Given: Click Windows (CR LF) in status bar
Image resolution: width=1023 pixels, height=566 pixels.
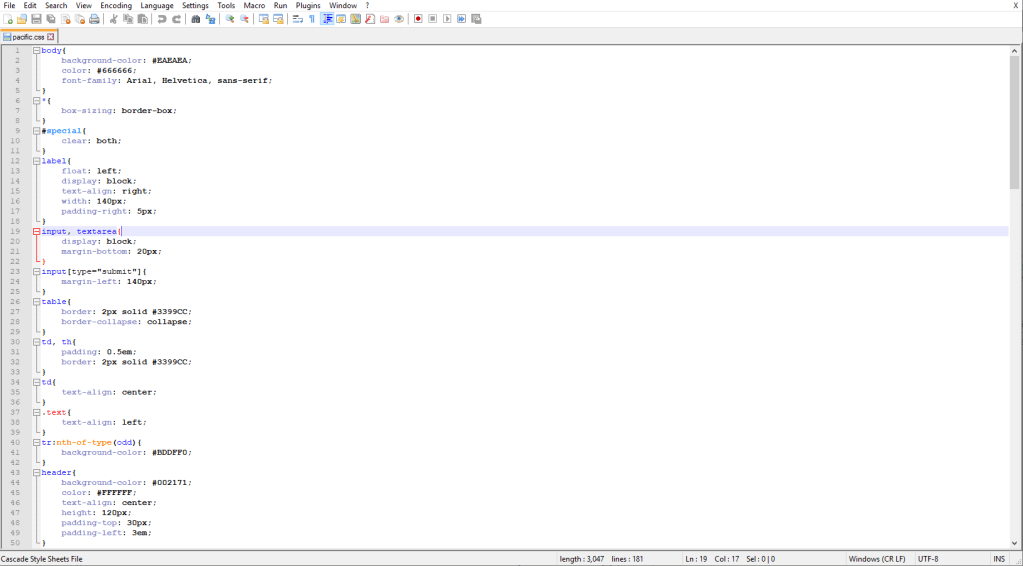Looking at the screenshot, I should tap(879, 558).
